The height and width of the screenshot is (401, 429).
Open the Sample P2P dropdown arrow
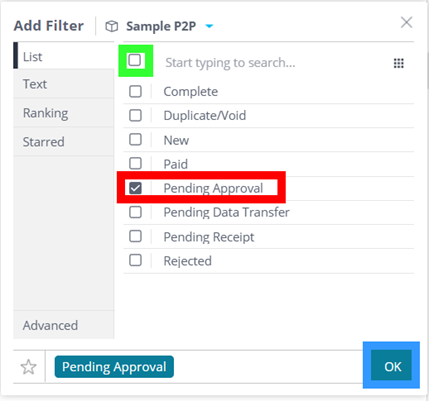tap(209, 26)
